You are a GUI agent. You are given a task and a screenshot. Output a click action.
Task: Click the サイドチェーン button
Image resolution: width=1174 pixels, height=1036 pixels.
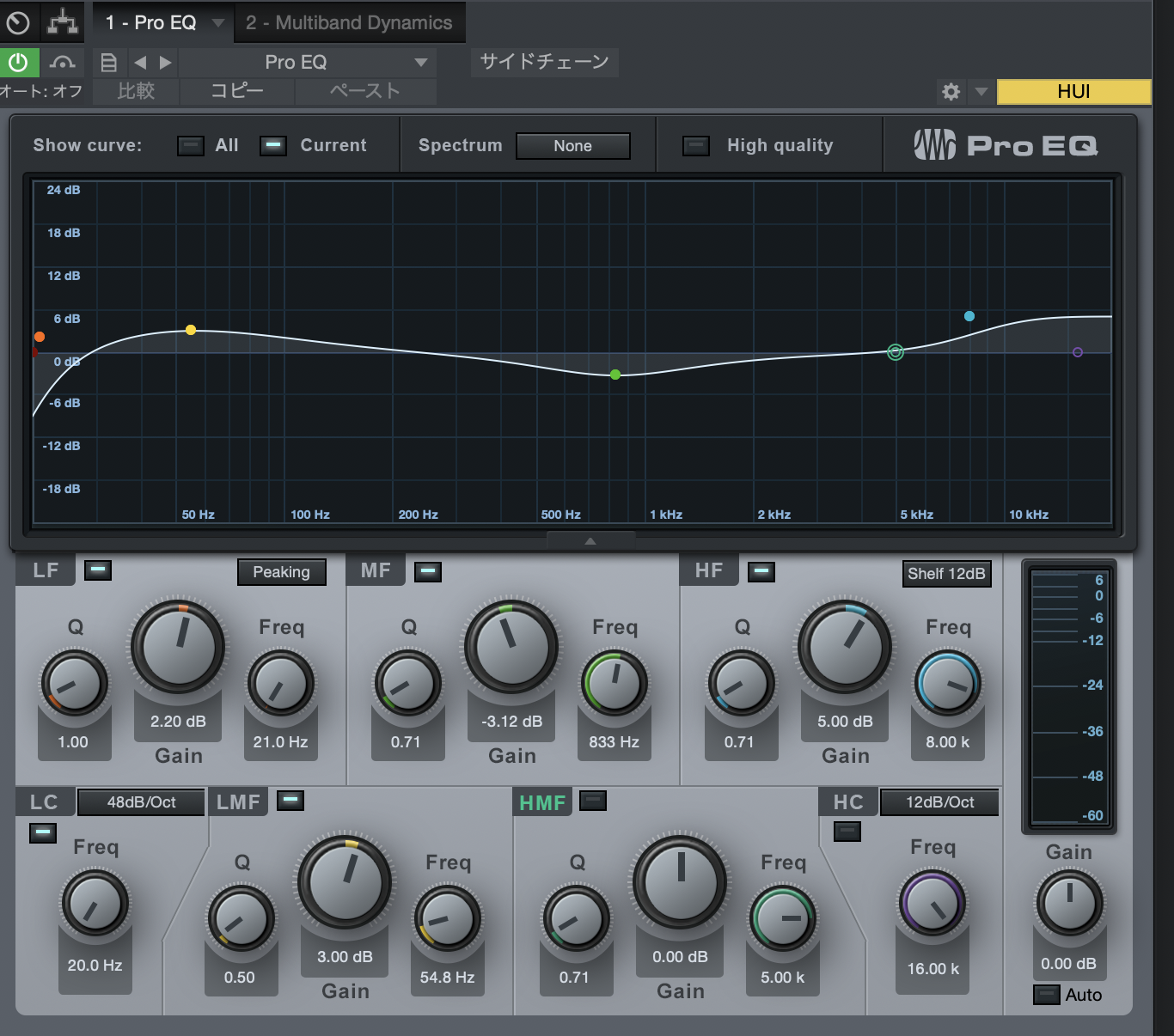544,62
